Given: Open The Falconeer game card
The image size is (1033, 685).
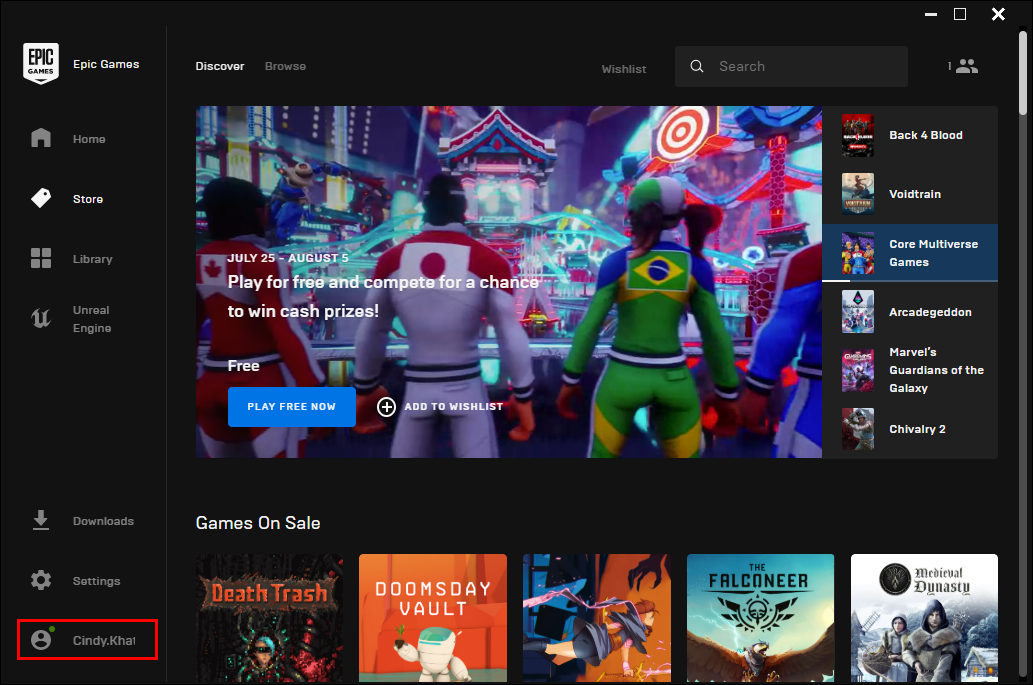Looking at the screenshot, I should tap(760, 618).
